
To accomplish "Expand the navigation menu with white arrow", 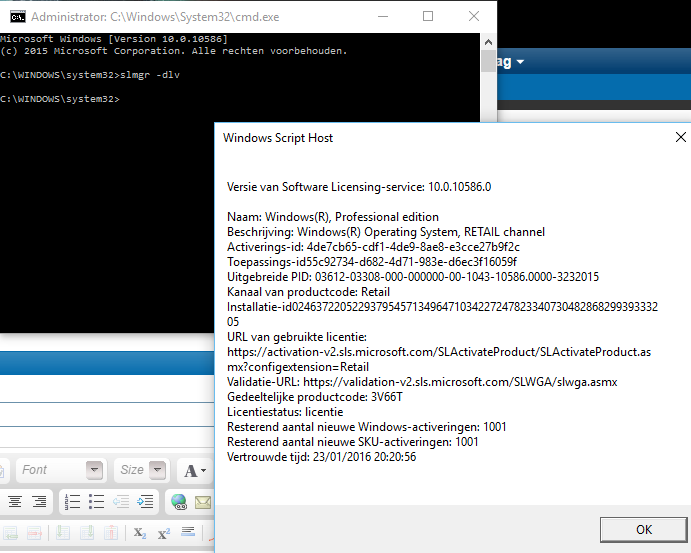I will (520, 62).
